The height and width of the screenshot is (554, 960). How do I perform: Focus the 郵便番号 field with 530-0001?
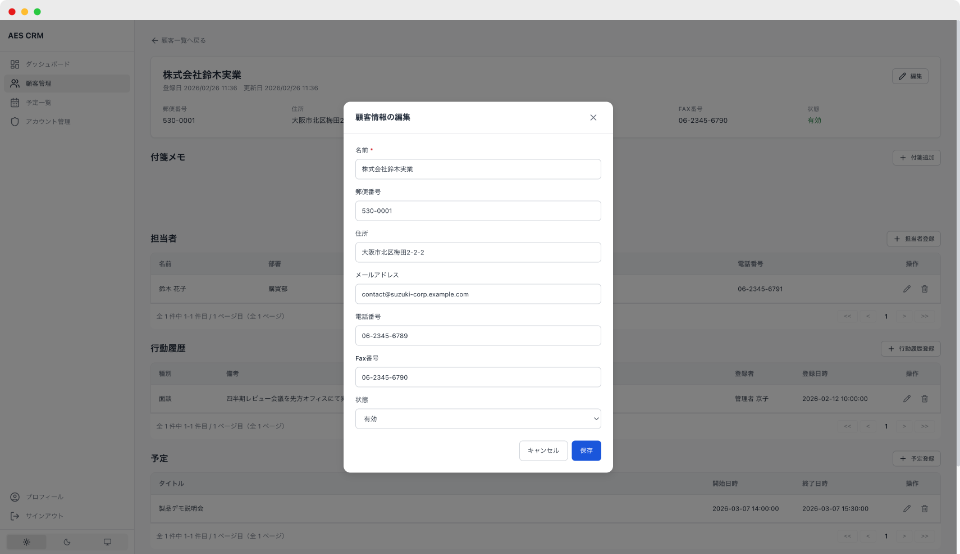coord(478,211)
